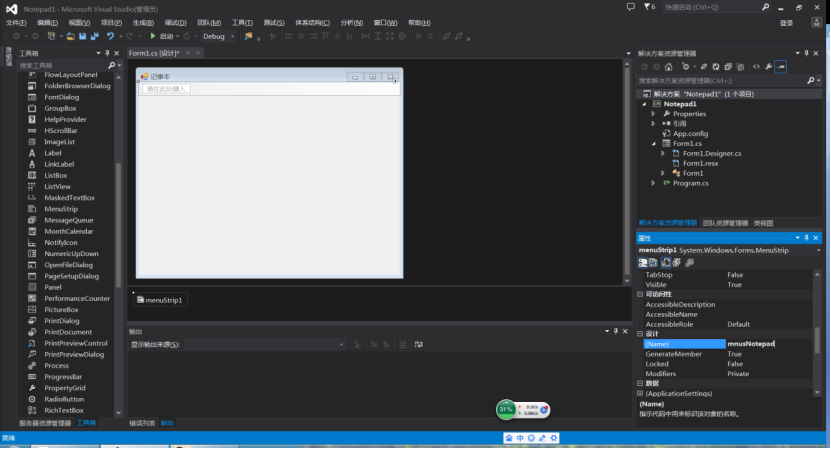This screenshot has height=449, width=831.
Task: Toggle auto-hide pin on Output panel
Action: click(616, 331)
